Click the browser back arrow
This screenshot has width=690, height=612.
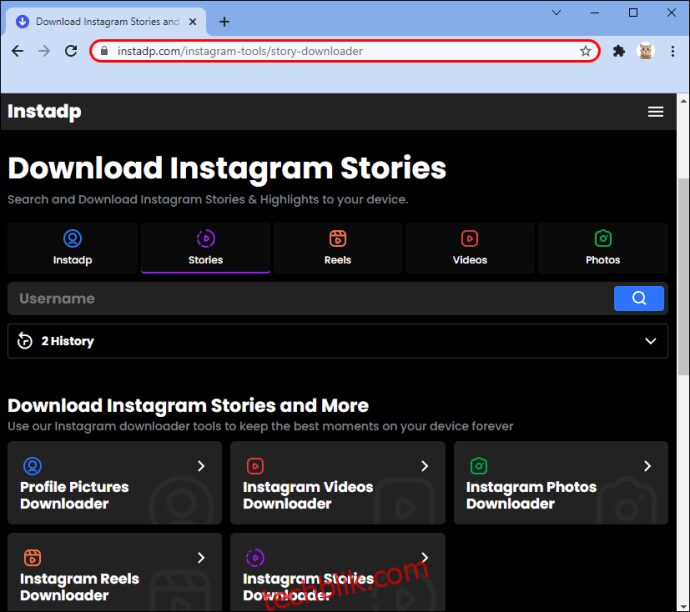coord(18,51)
